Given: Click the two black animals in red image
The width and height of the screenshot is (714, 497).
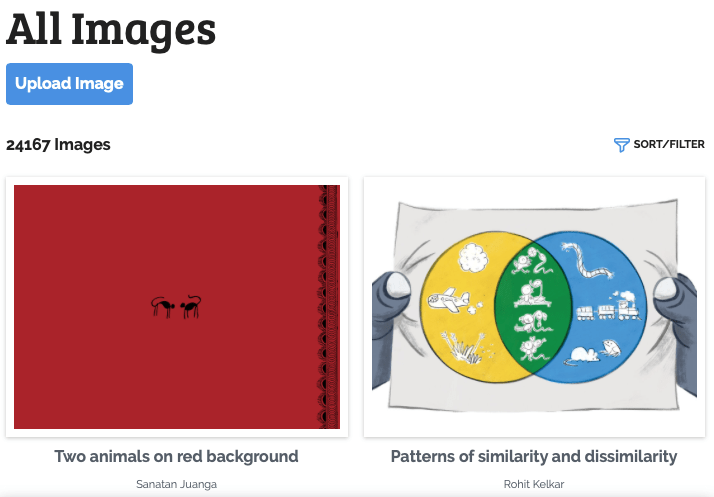Looking at the screenshot, I should 177,306.
